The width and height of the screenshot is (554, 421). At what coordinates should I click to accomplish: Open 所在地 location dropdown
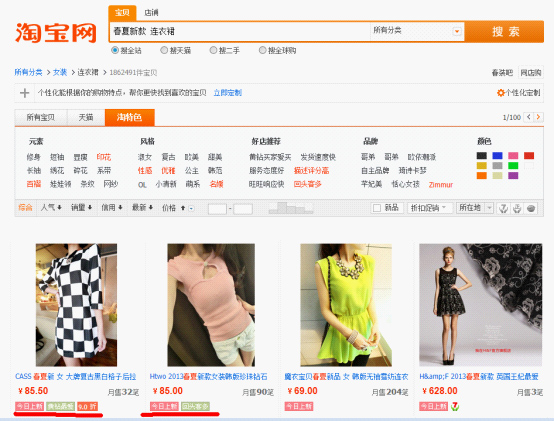click(475, 208)
